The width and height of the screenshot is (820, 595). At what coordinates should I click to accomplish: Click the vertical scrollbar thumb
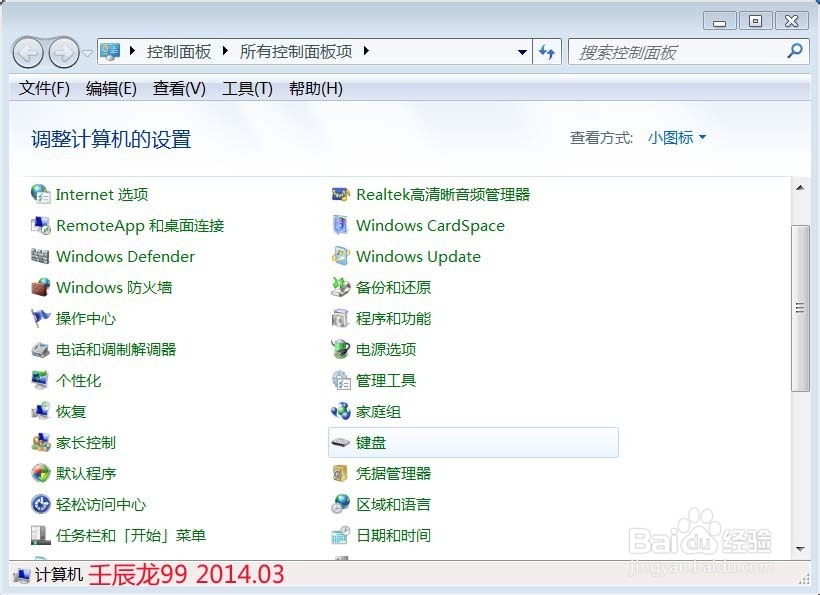[800, 308]
